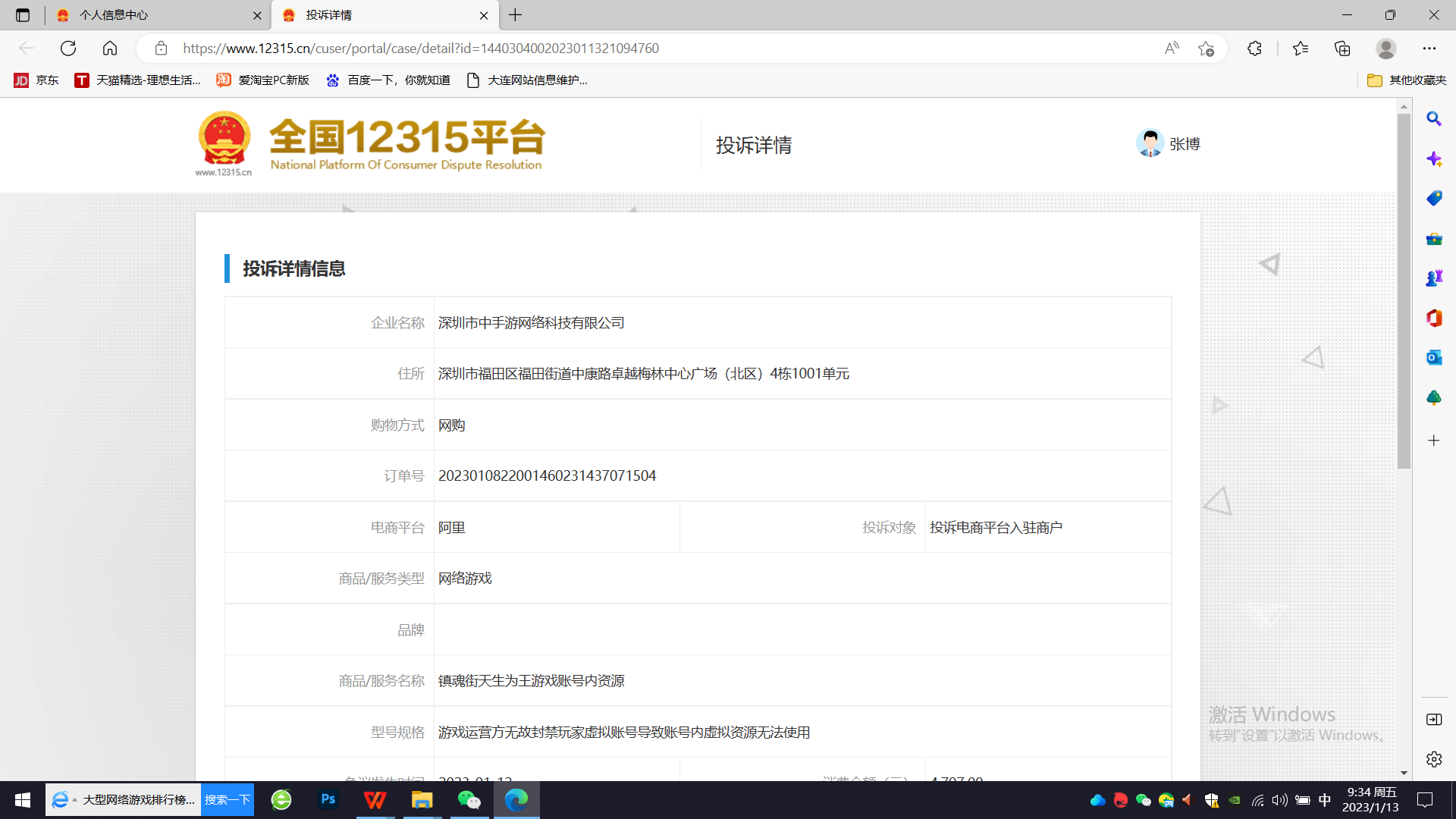Open sidebar Tools briefcase icon
This screenshot has height=819, width=1456.
1434,239
